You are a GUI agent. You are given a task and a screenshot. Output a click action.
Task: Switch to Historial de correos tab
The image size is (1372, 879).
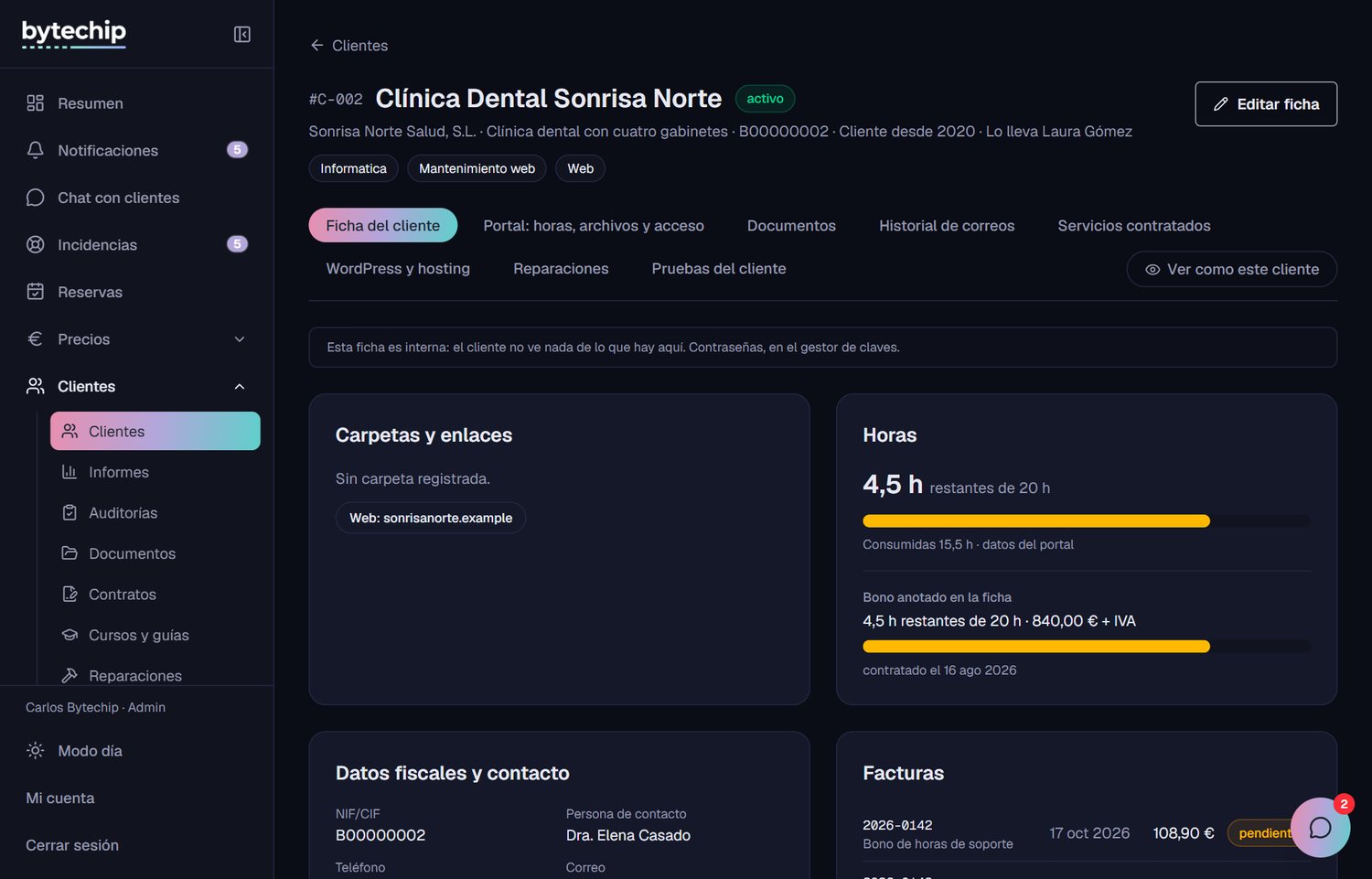[947, 225]
